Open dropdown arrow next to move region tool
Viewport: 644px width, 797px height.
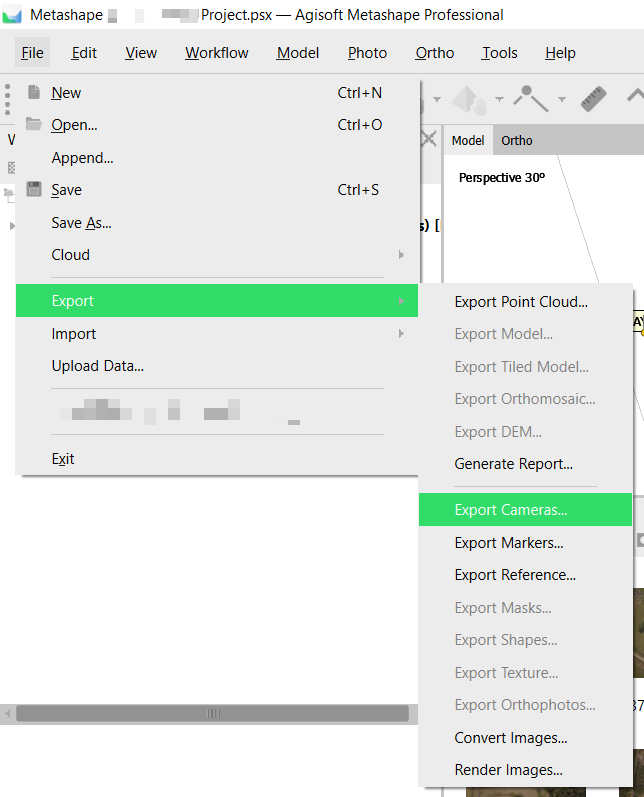(500, 100)
